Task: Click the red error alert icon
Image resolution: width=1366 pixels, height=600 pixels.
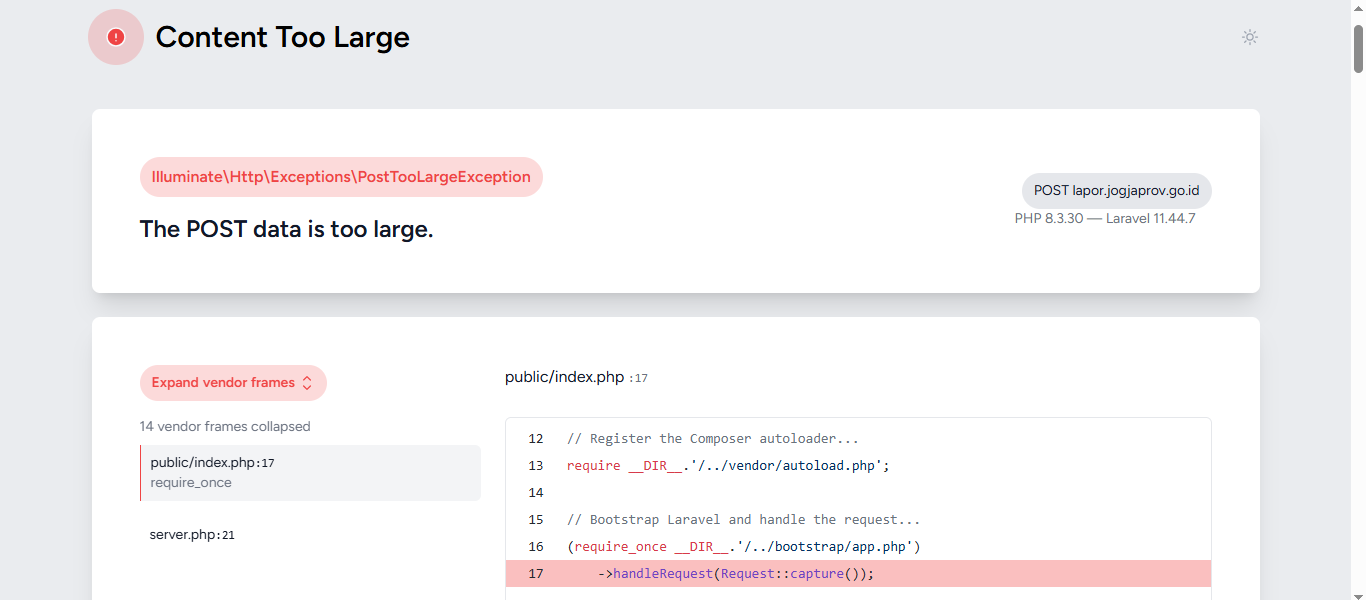Action: [116, 37]
